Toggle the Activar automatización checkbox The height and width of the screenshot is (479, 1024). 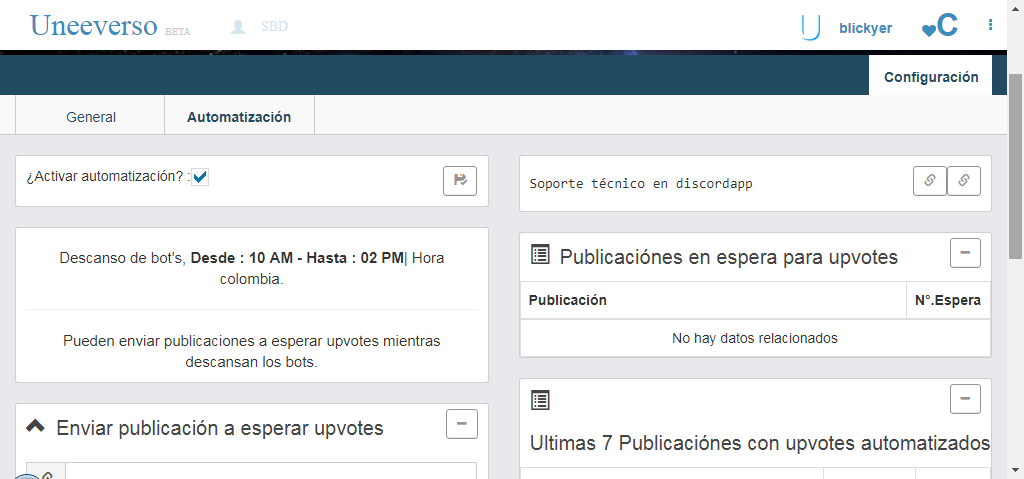(x=200, y=177)
